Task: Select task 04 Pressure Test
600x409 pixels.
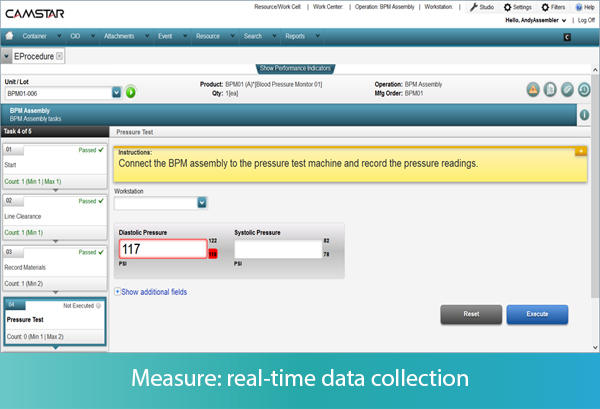Action: coord(55,321)
